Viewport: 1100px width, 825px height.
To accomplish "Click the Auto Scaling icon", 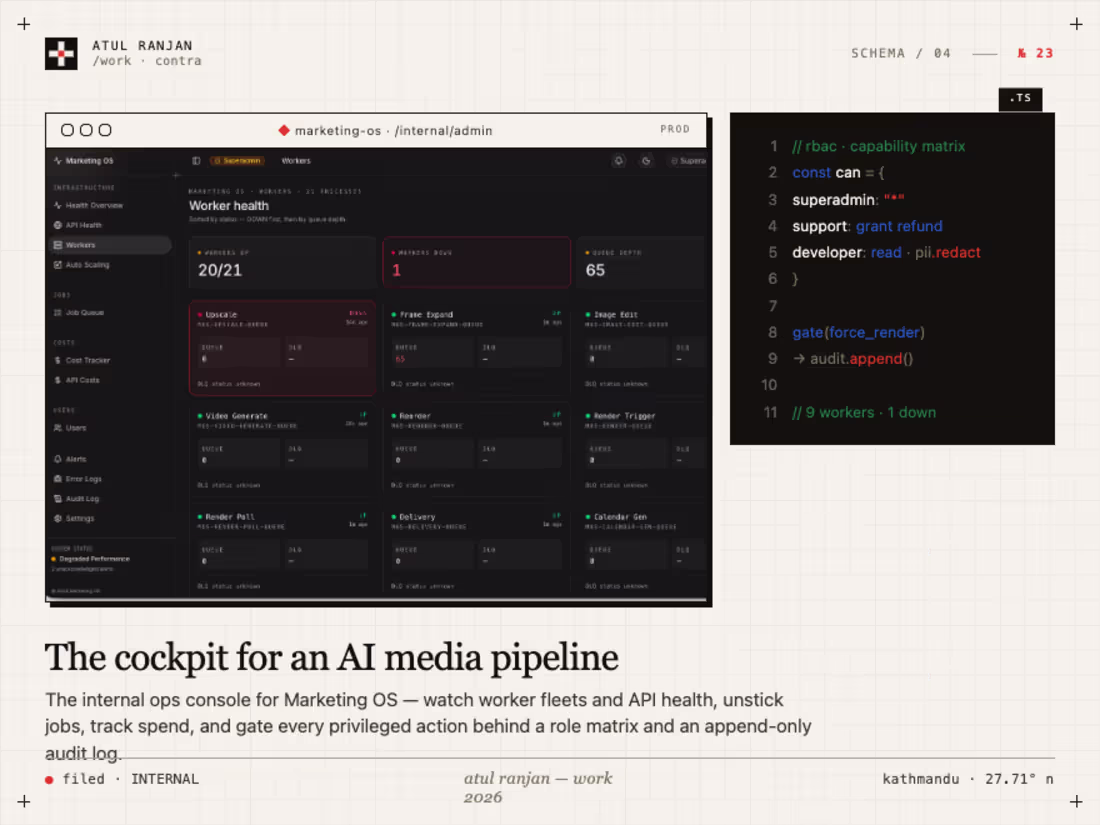I will coord(58,264).
